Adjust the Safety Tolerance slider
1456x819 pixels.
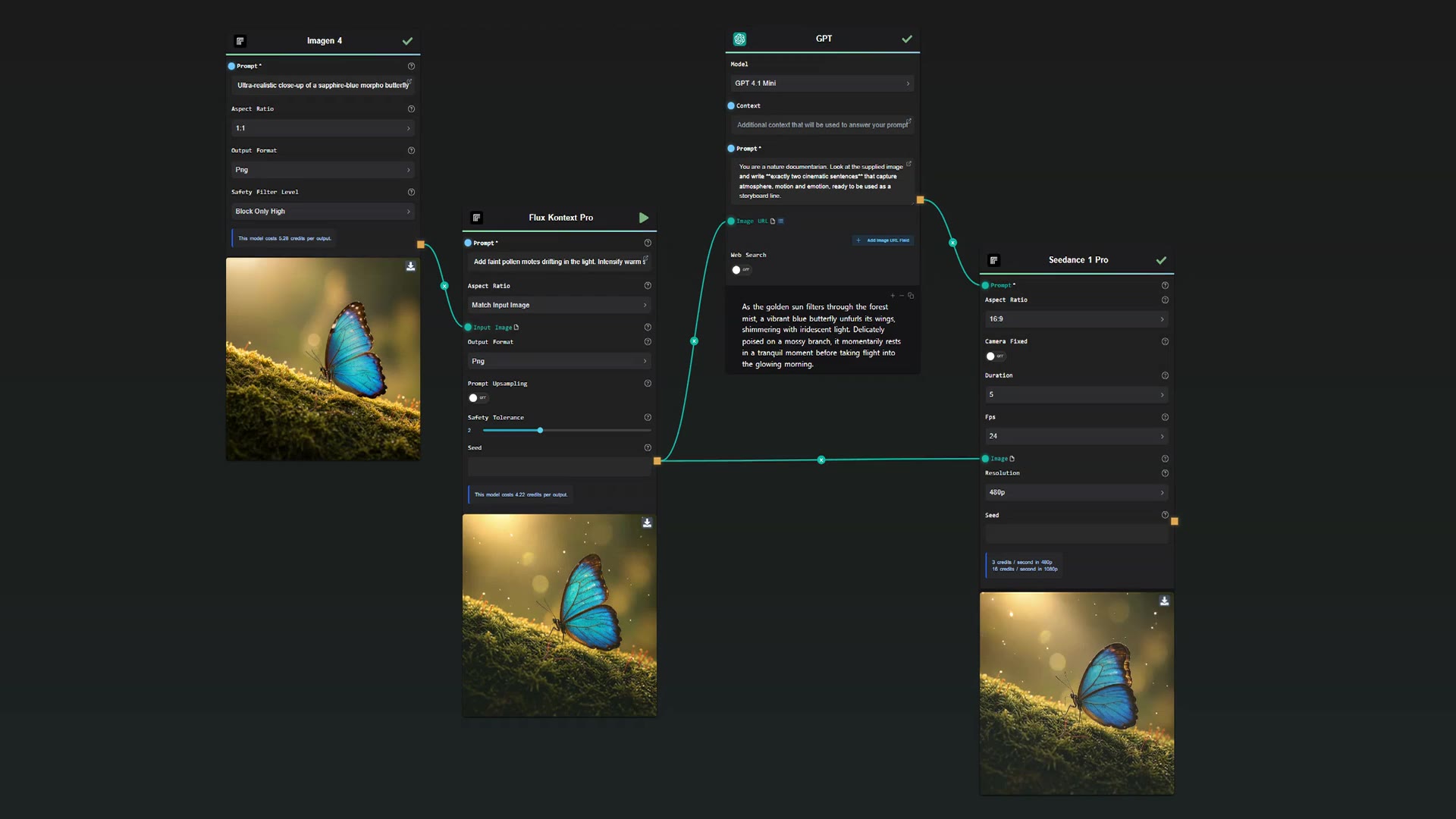[539, 430]
